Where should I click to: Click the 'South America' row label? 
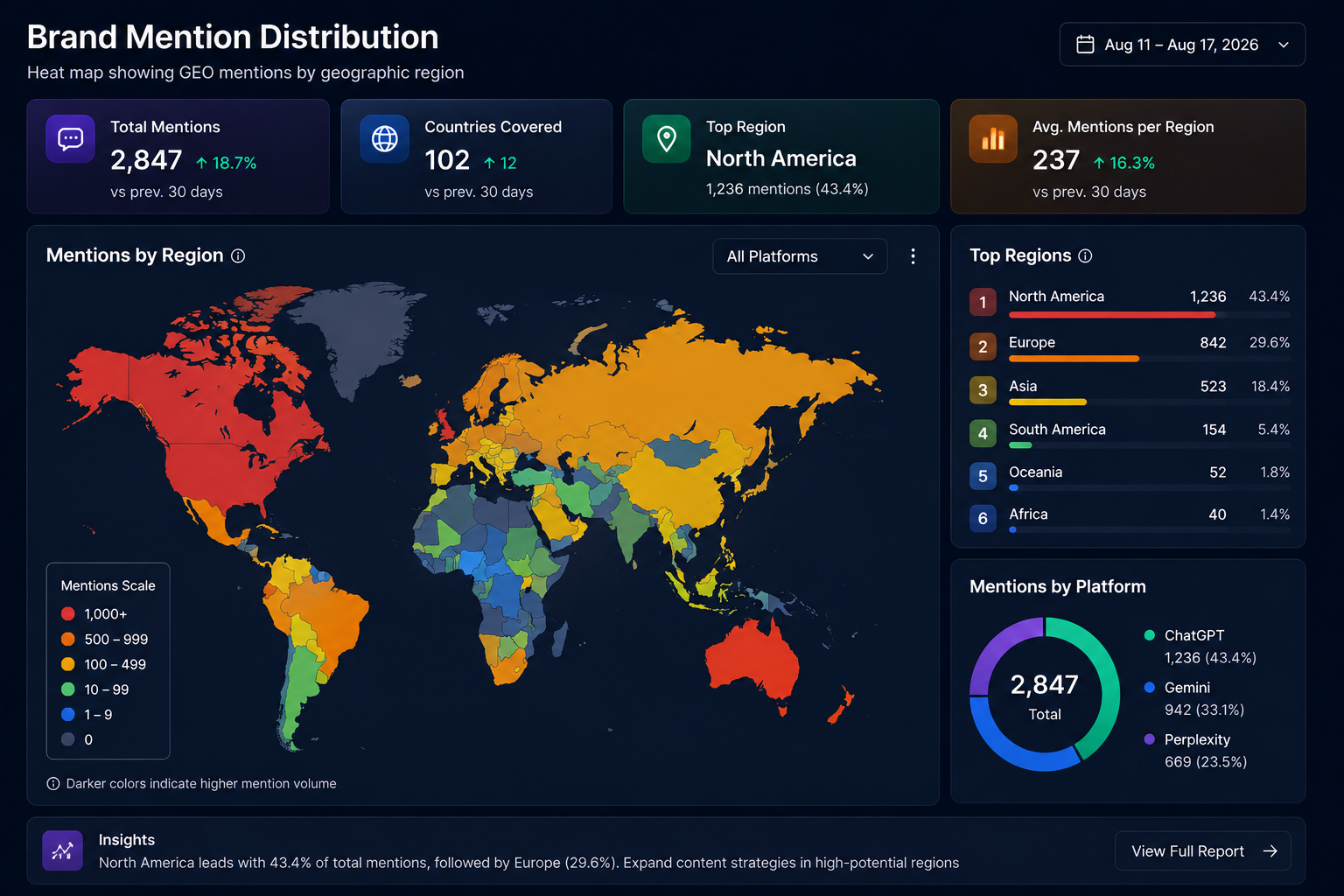click(x=1057, y=430)
